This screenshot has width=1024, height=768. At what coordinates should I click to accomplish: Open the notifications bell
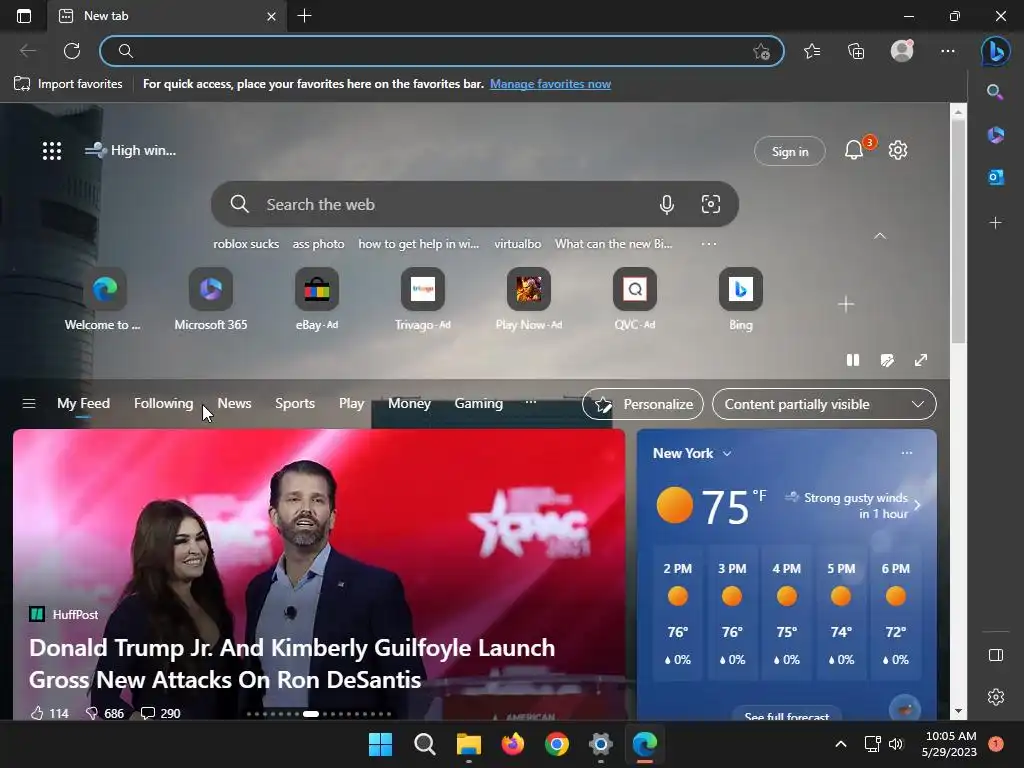point(854,150)
